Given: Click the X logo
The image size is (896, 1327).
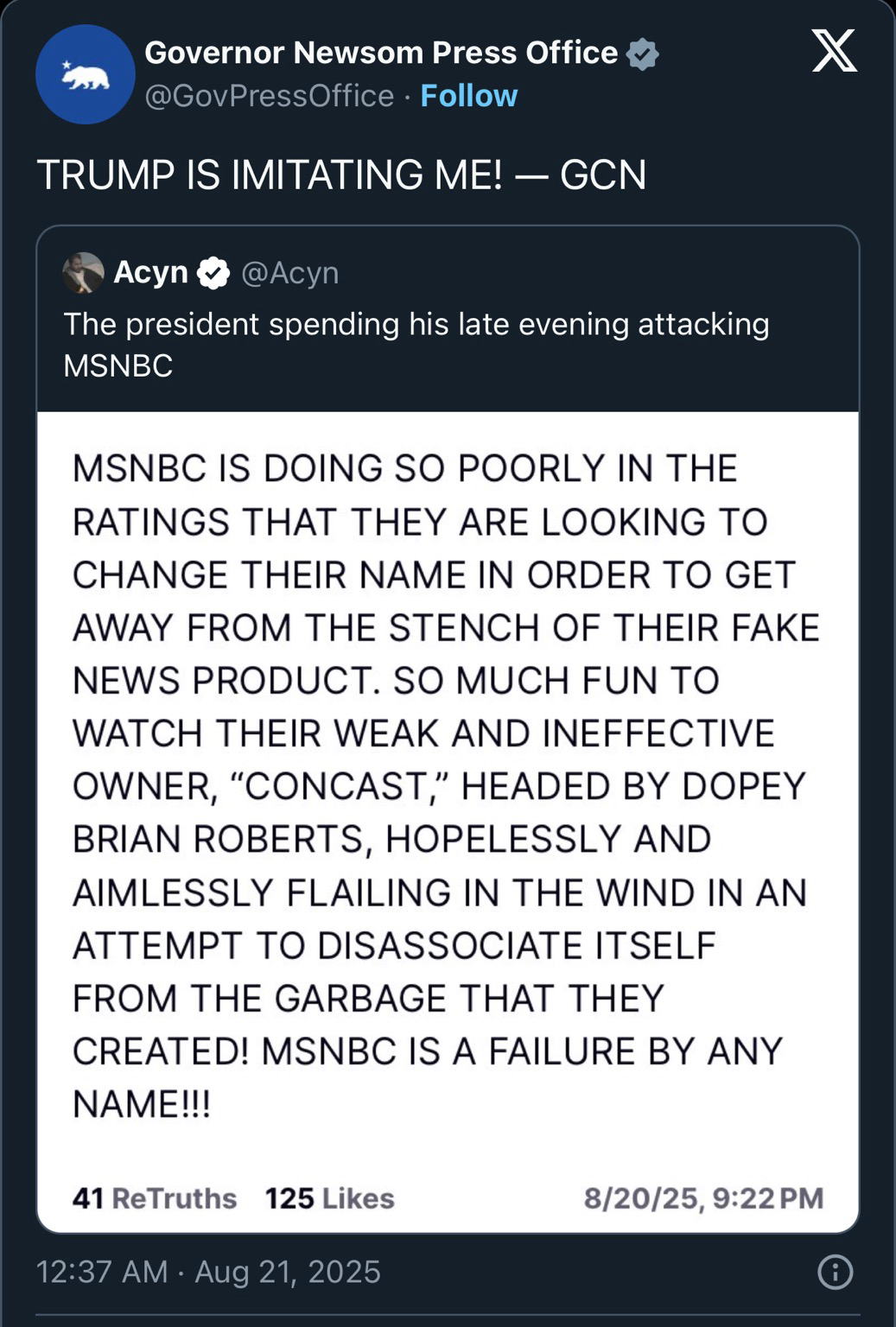Looking at the screenshot, I should [834, 50].
